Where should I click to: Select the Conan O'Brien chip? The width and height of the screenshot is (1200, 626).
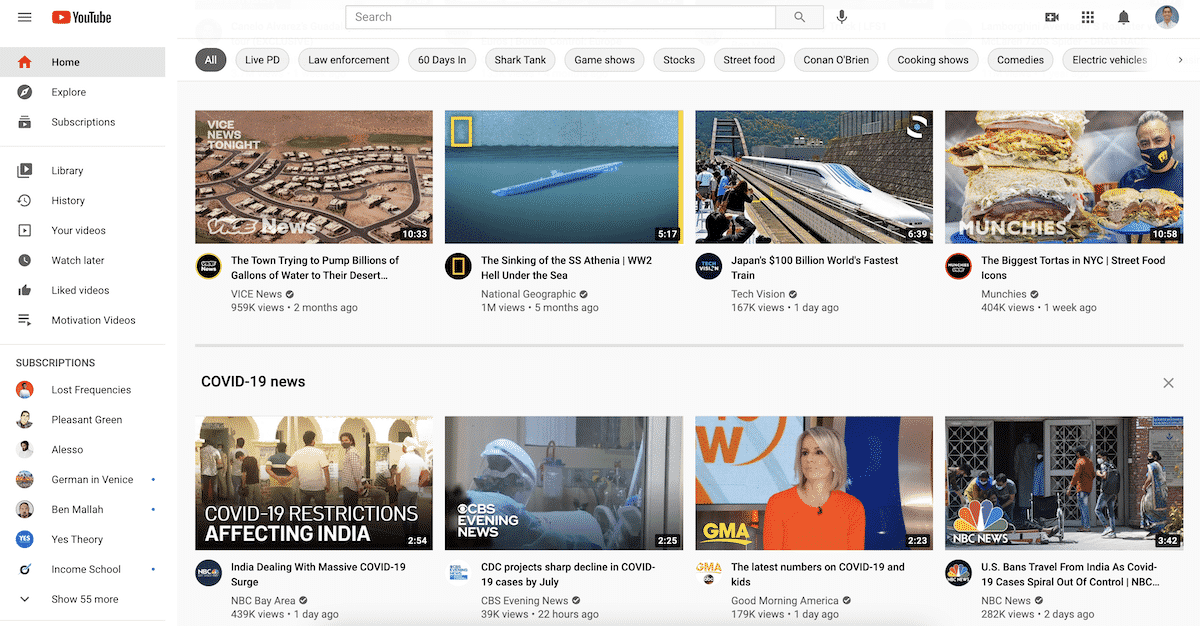836,60
